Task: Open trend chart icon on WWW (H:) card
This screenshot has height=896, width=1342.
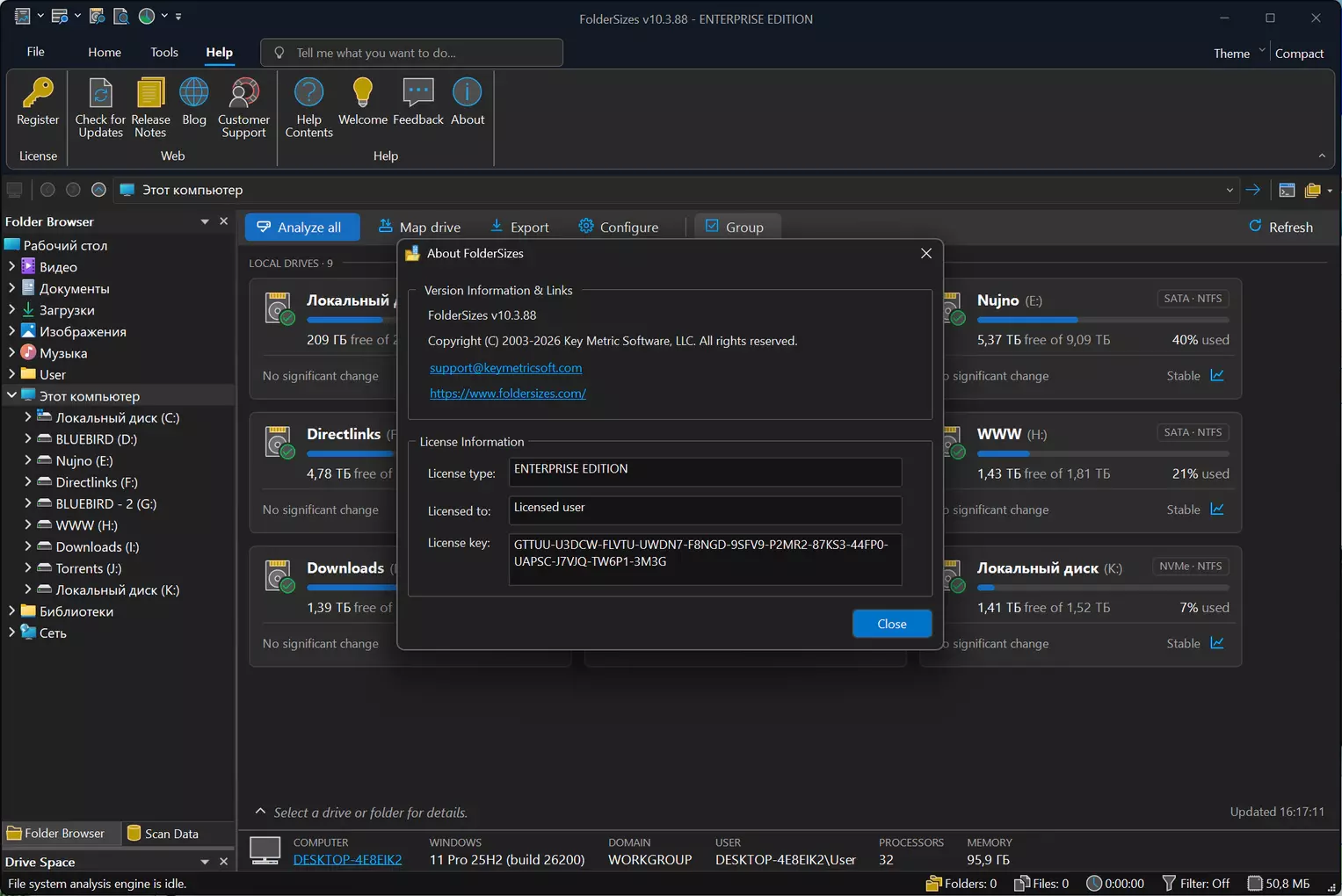Action: pos(1217,509)
